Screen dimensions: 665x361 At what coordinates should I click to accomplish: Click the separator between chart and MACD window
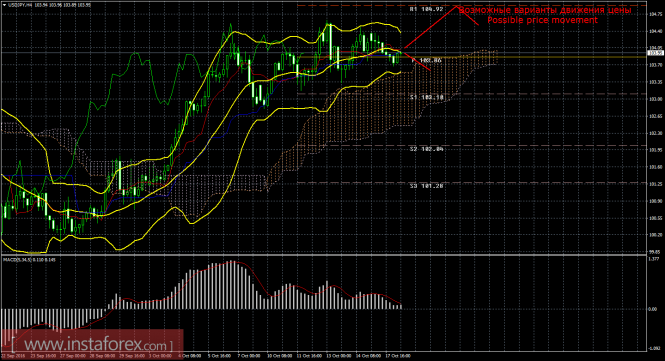[324, 255]
